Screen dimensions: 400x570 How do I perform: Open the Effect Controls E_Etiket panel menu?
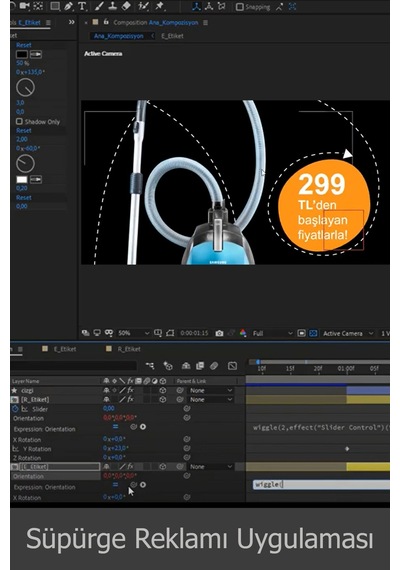[x=48, y=23]
